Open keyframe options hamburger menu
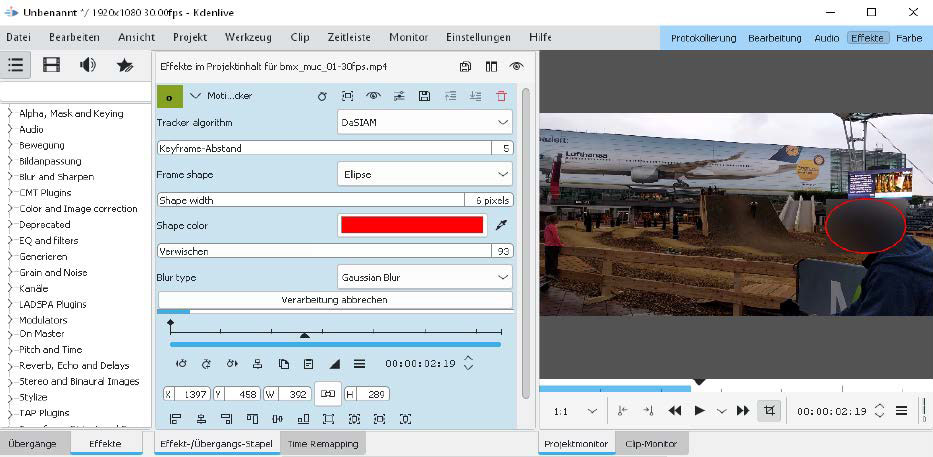933x457 pixels. (359, 364)
